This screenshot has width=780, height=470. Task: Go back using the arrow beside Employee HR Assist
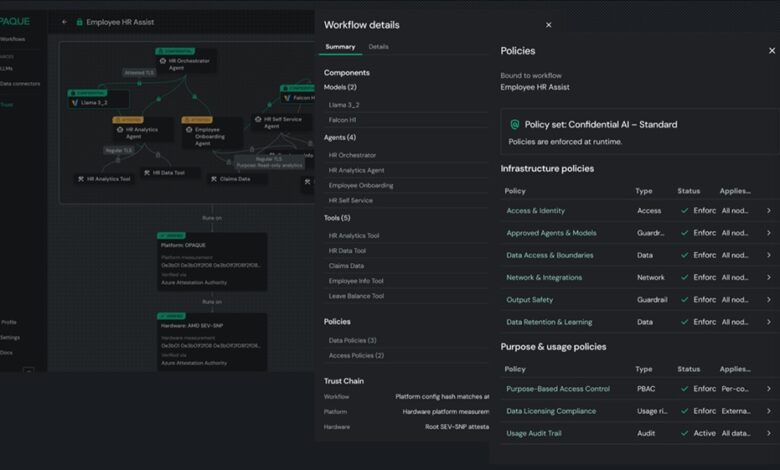tap(64, 22)
